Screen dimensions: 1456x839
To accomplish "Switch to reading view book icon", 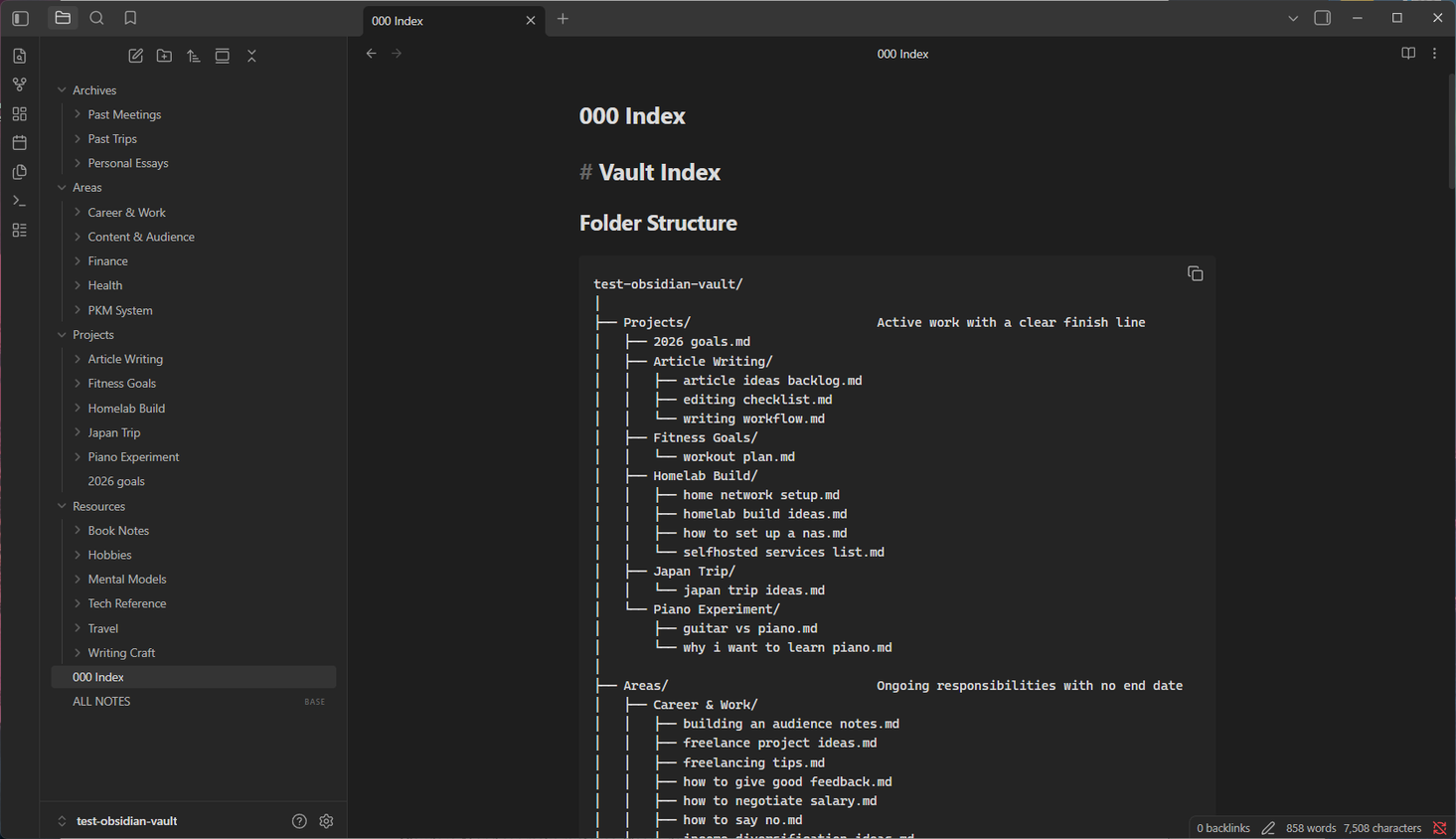I will point(1408,54).
